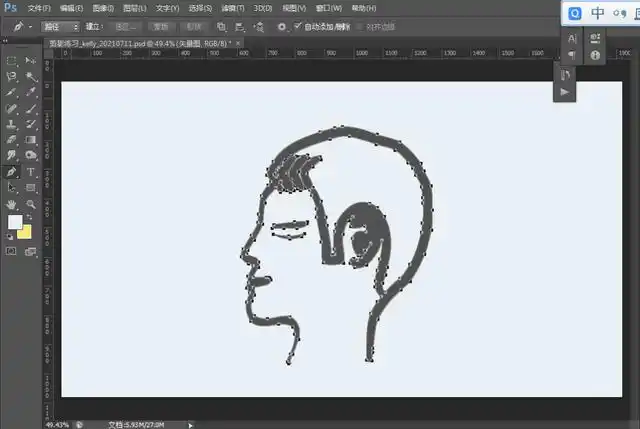
Task: Close the kelly_20210711.psd document tab
Action: (238, 43)
